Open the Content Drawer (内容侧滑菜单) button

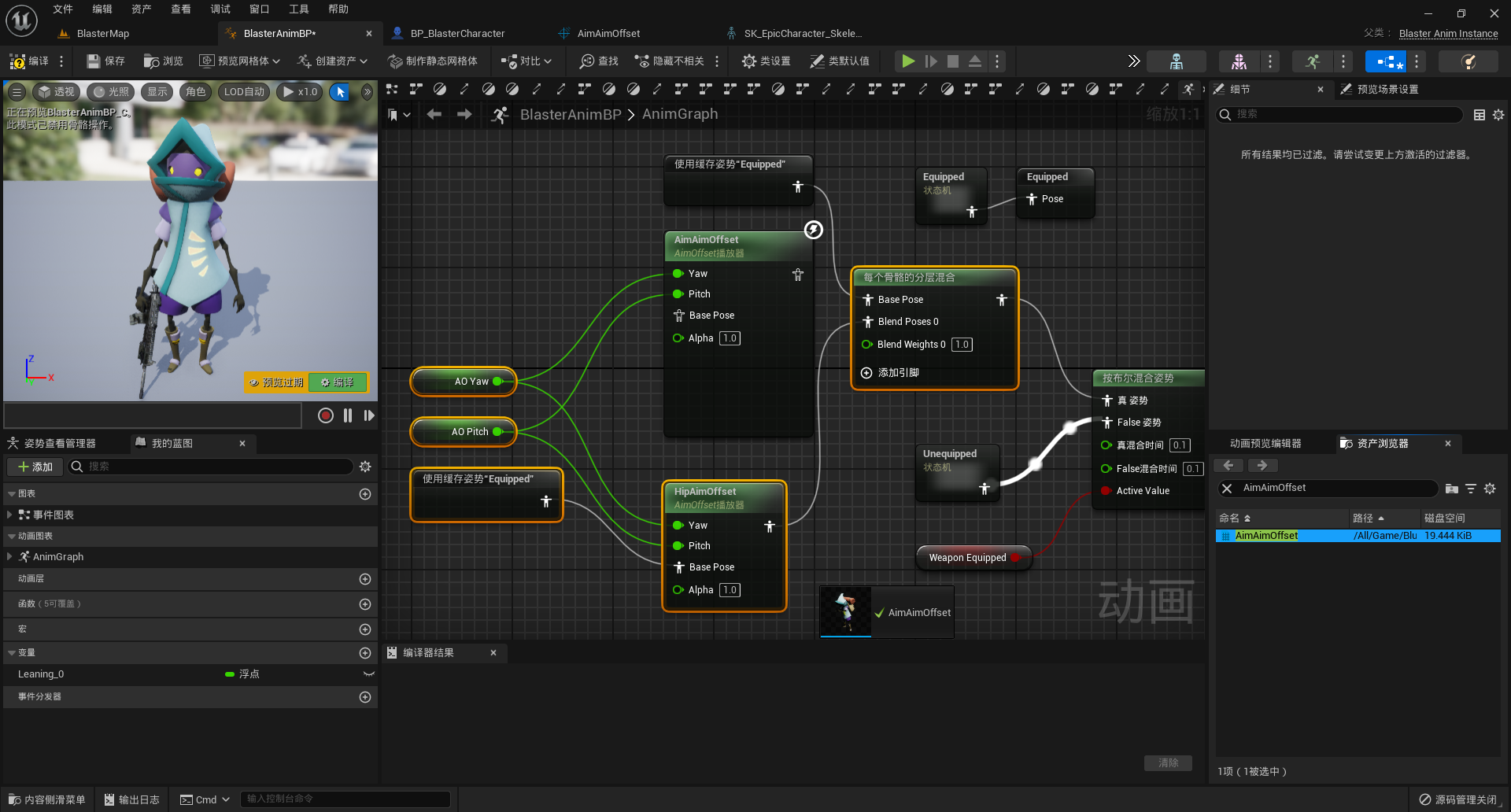tap(47, 799)
